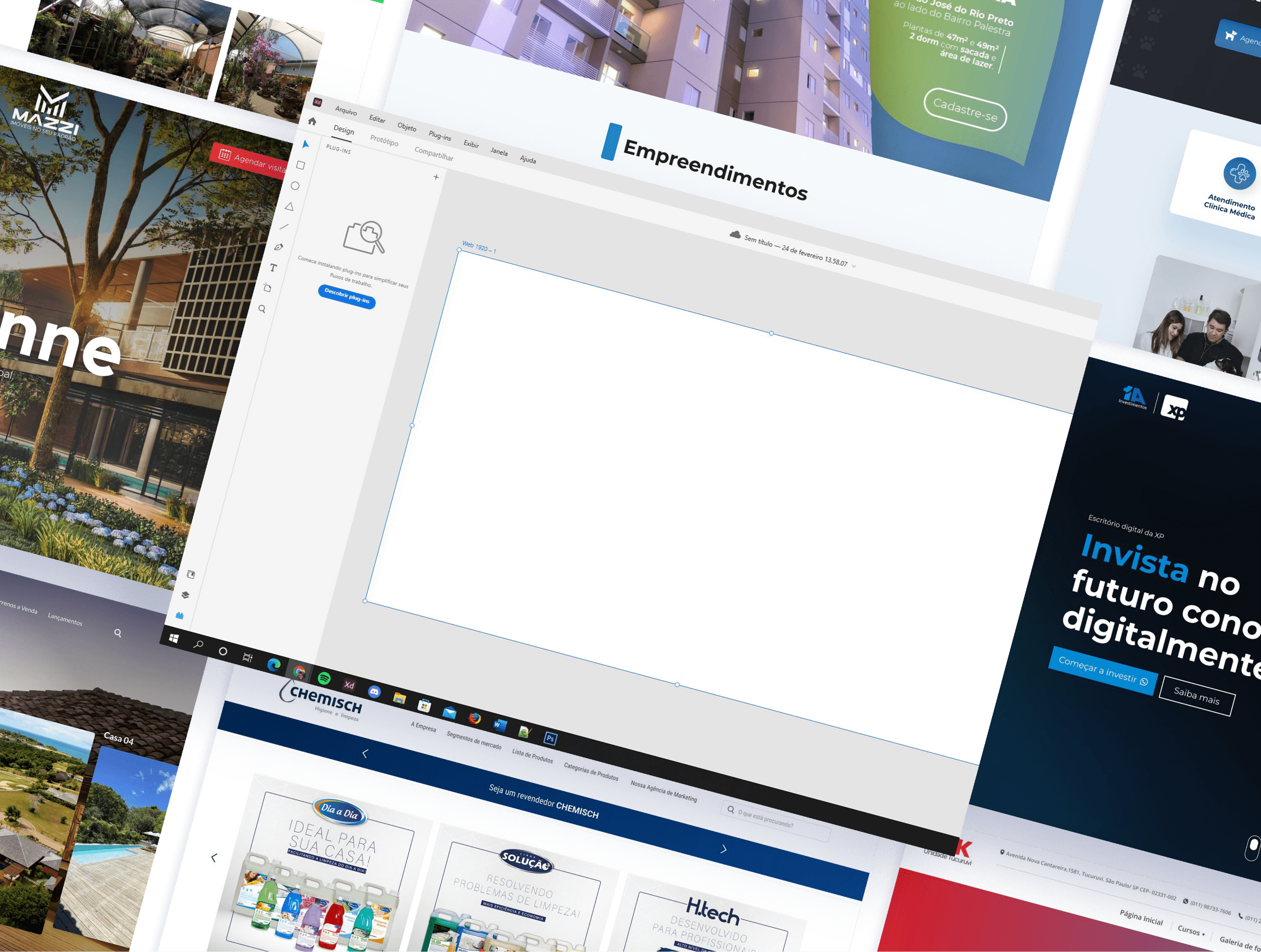Image resolution: width=1261 pixels, height=952 pixels.
Task: Click next arrow on Chemisch blue banner
Action: coord(724,849)
